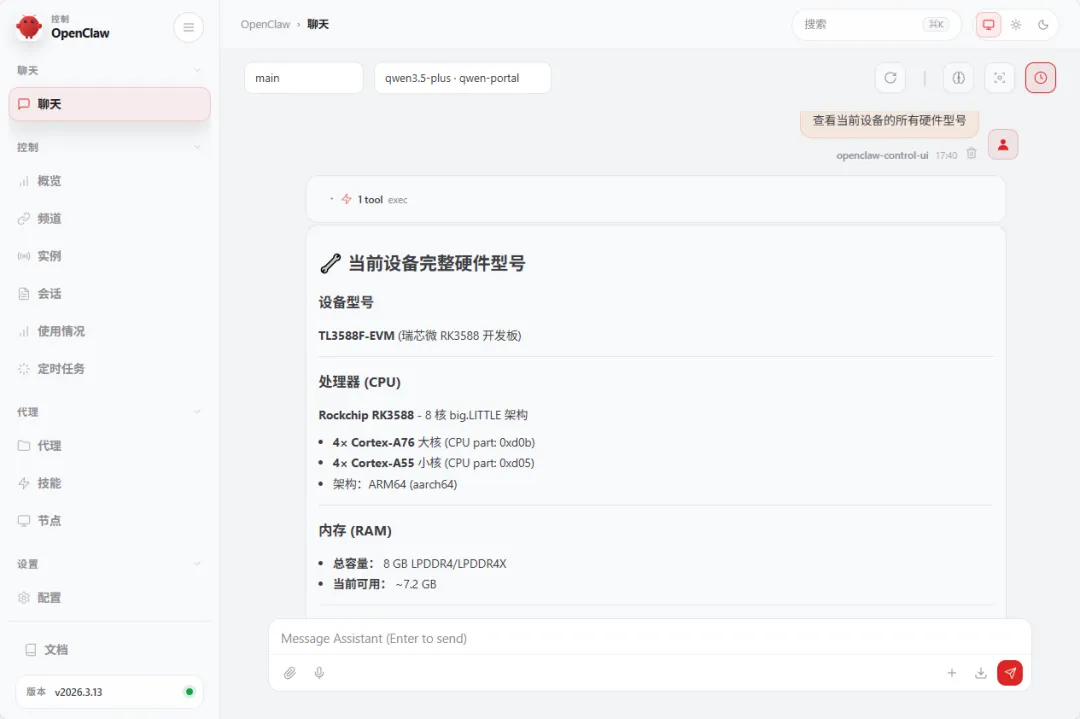Image resolution: width=1080 pixels, height=719 pixels.
Task: Click the 聊天 breadcrumb label in the header
Action: tap(318, 24)
